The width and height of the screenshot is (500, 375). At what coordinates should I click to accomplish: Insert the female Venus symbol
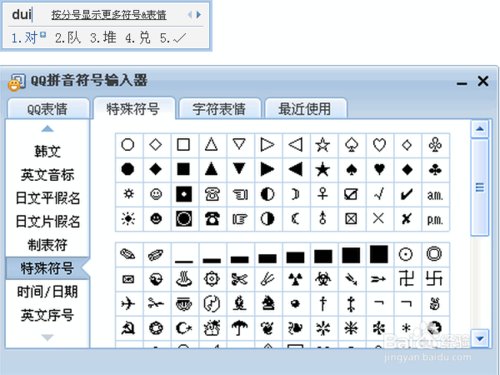click(x=323, y=194)
